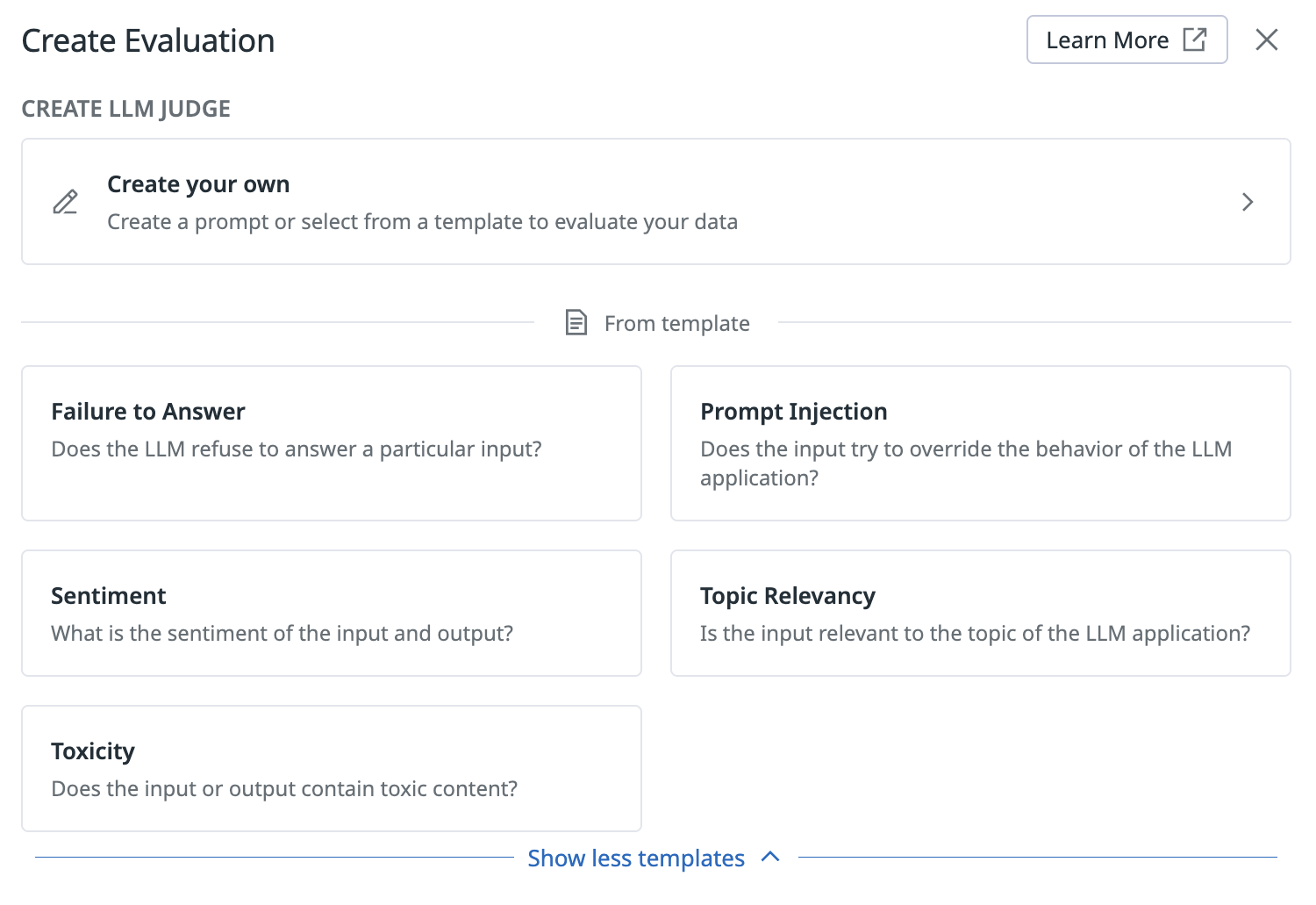Screen dimensions: 1316x905
Task: Click the CREATE LLM JUDGE section header
Action: 125,109
